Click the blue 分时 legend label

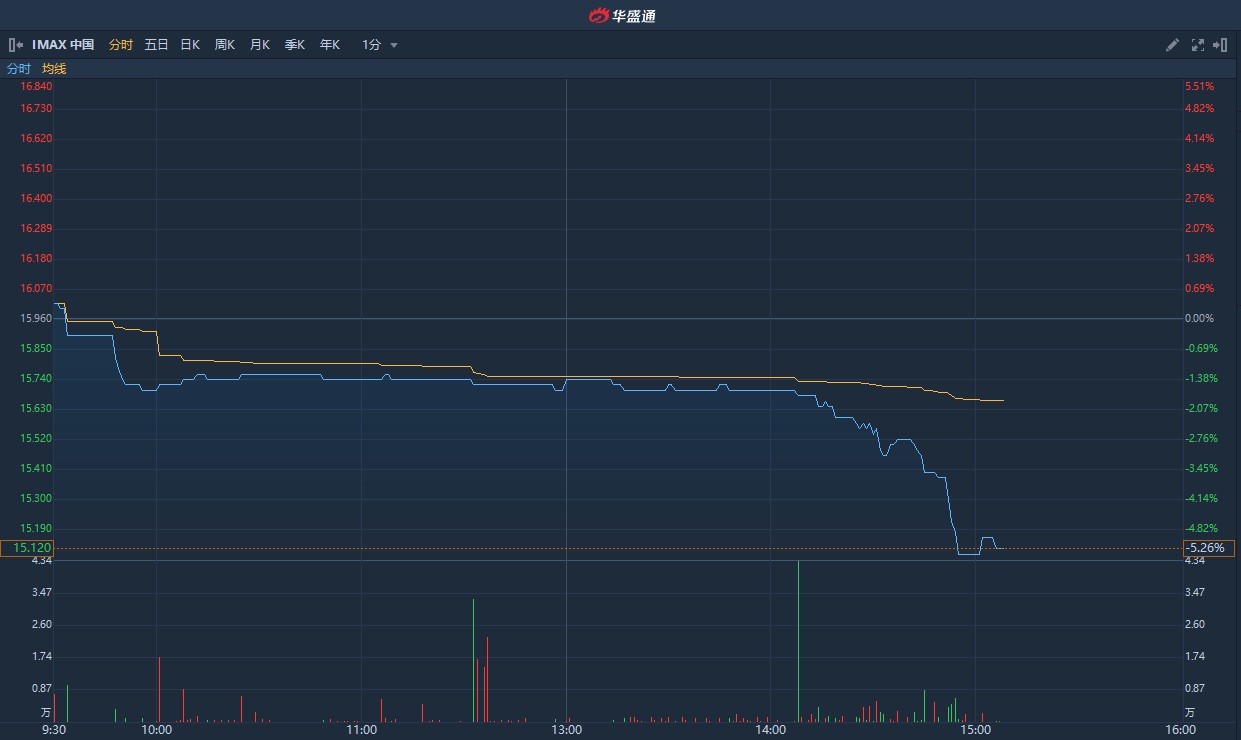click(19, 69)
